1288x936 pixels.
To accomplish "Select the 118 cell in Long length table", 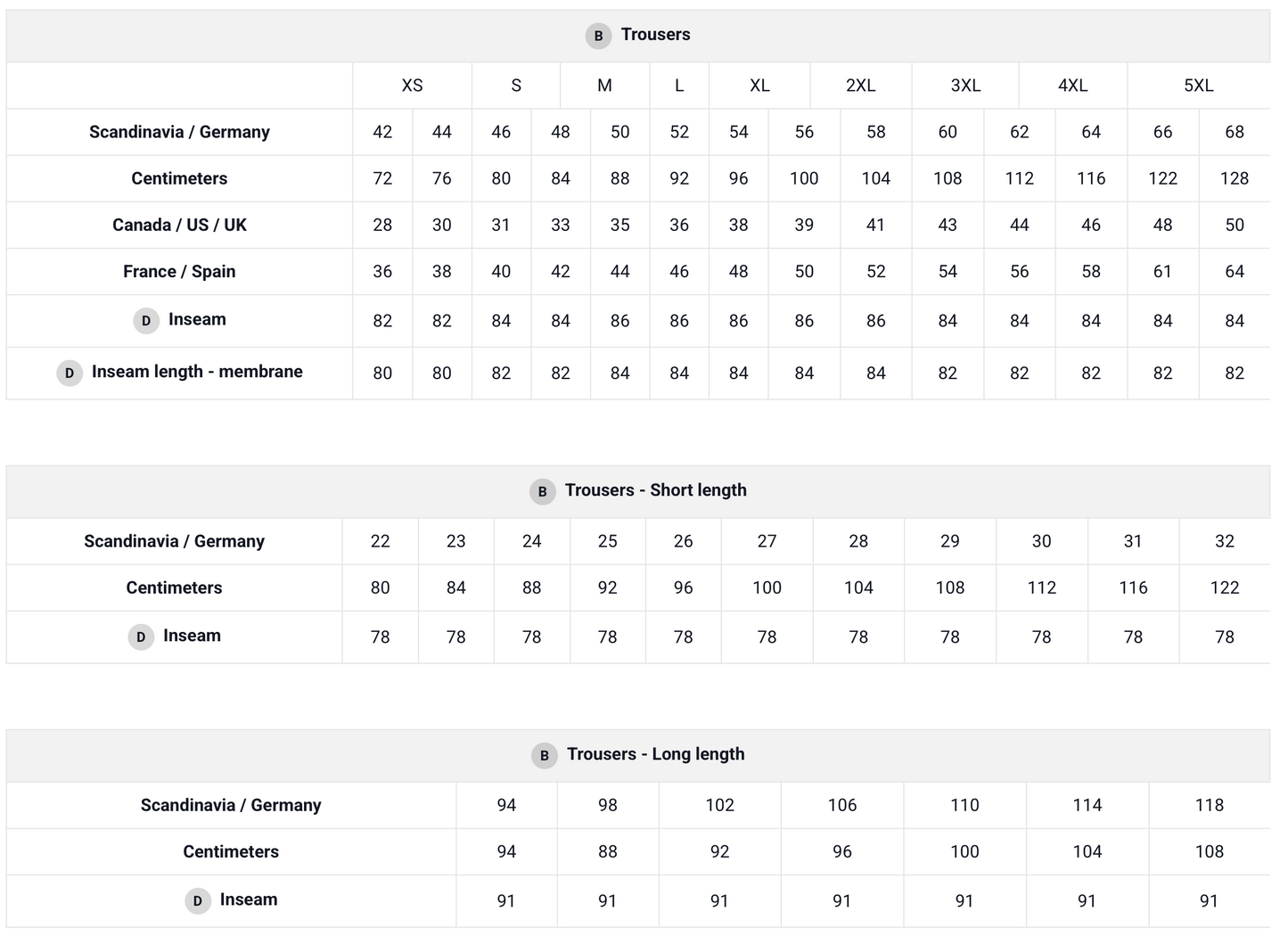I will click(x=1209, y=805).
